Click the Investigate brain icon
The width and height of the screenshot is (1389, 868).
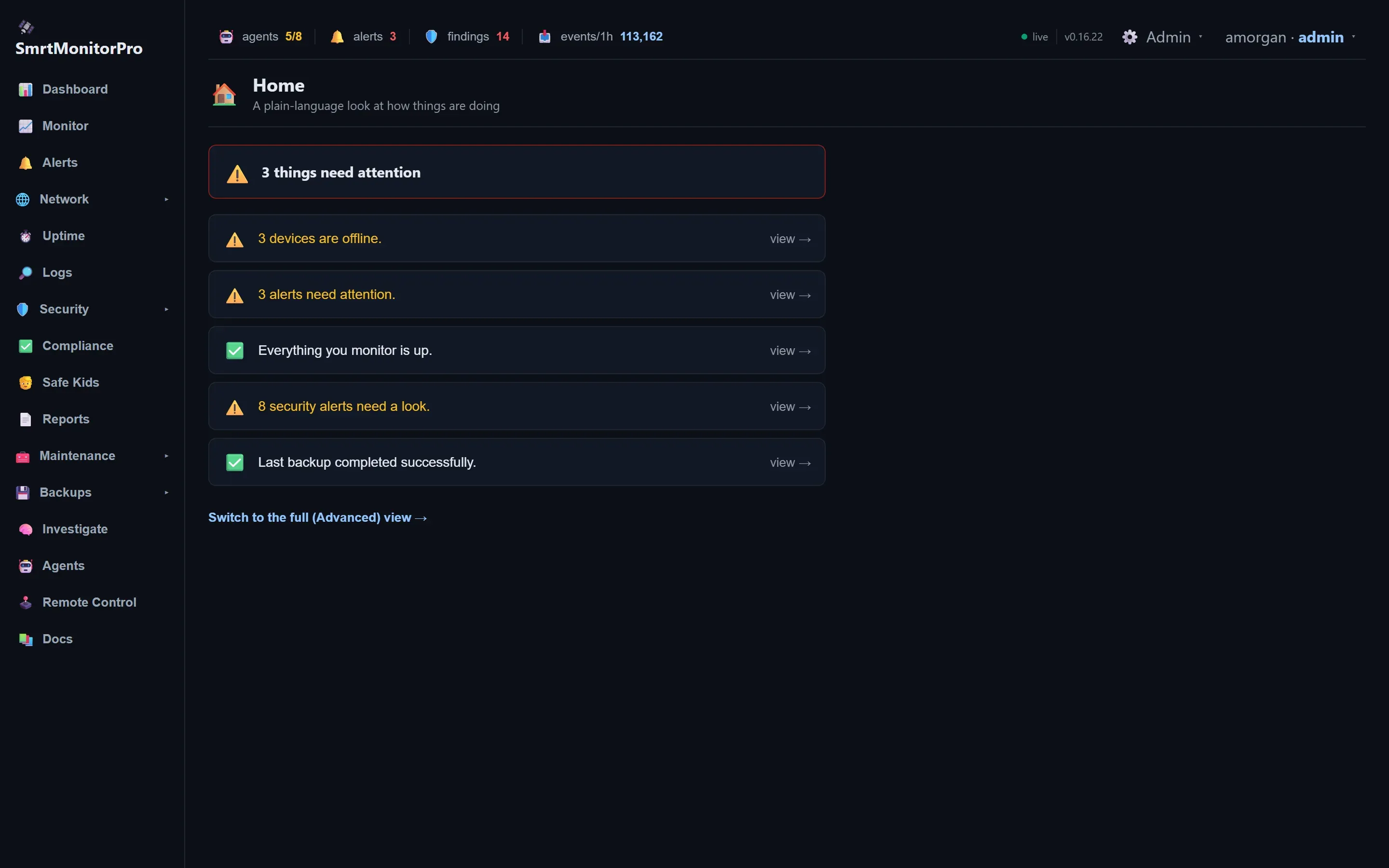point(25,530)
